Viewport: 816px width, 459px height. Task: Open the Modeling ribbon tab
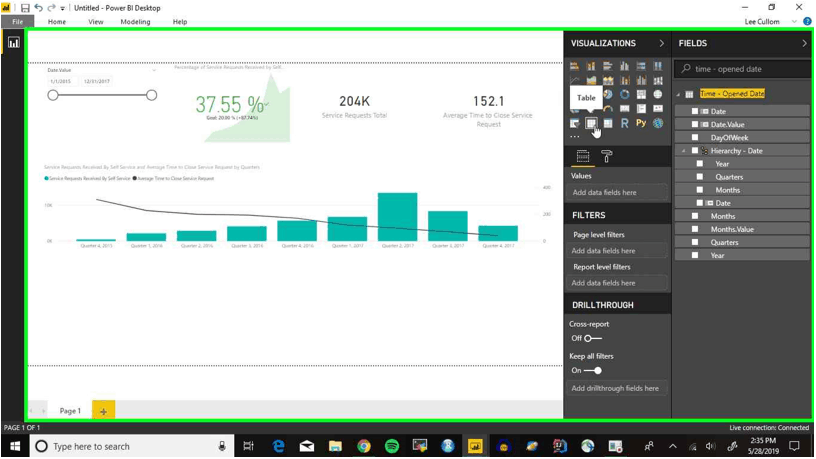pyautogui.click(x=135, y=22)
